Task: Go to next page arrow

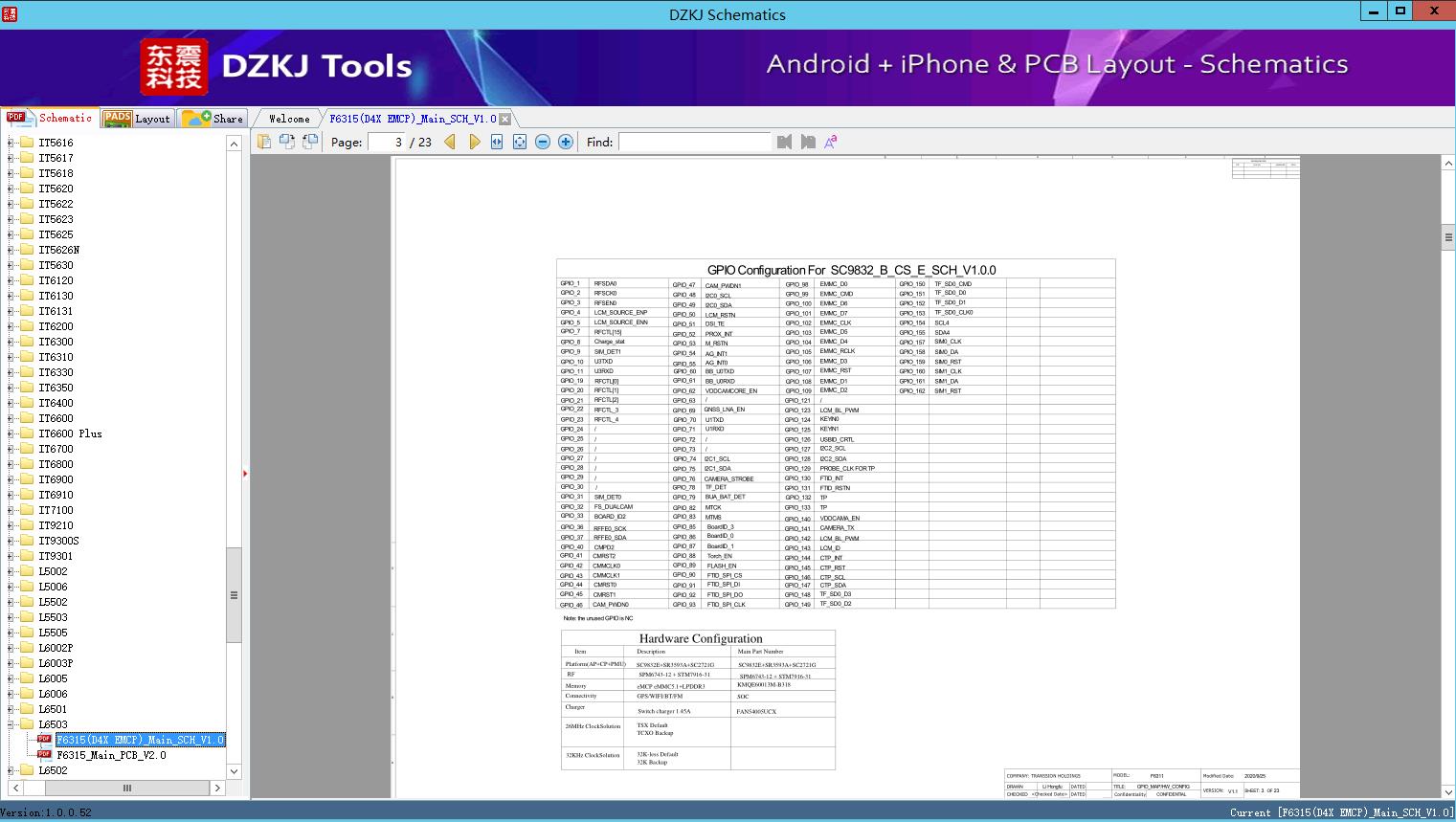Action: (474, 142)
